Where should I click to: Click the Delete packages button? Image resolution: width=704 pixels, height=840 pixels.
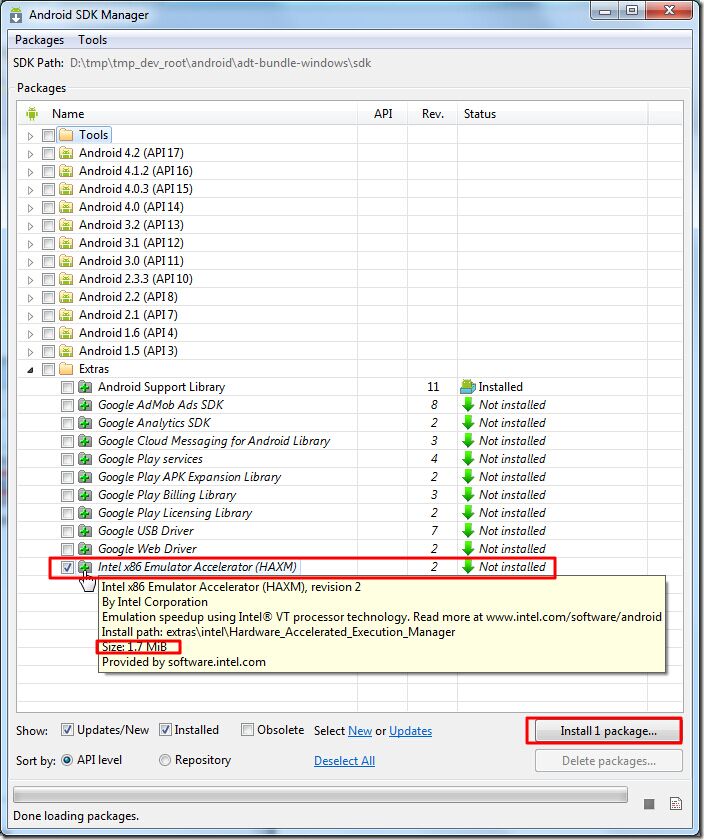pos(609,761)
